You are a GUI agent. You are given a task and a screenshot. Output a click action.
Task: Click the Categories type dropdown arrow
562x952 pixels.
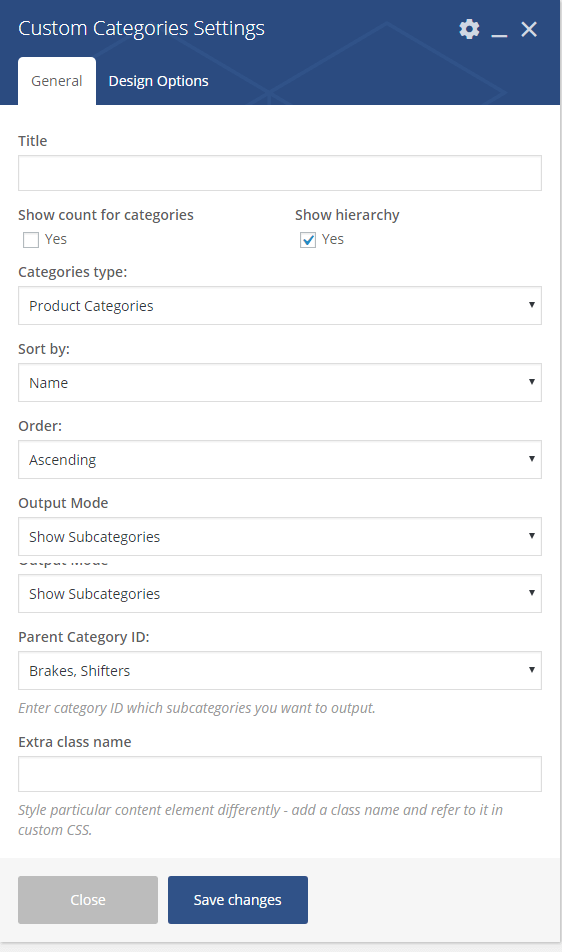[532, 305]
